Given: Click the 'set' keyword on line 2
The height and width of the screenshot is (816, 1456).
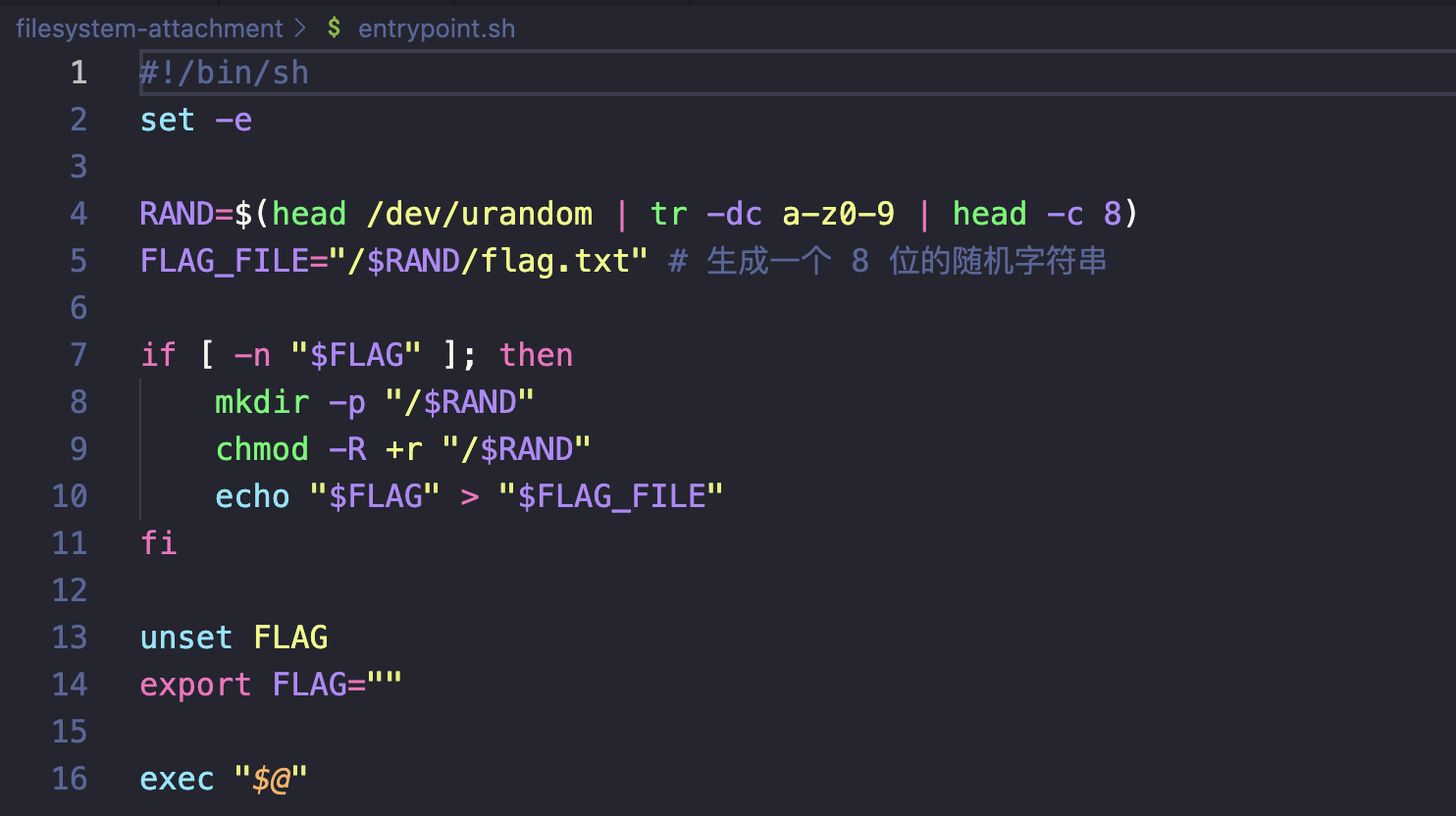Looking at the screenshot, I should 168,120.
